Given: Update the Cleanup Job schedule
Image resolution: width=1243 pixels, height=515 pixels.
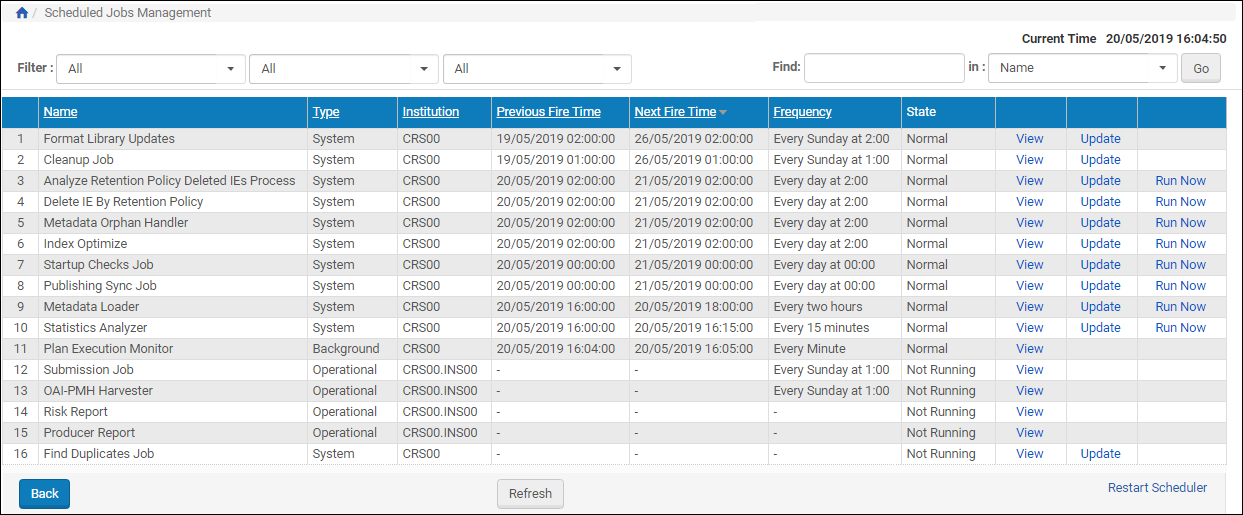Looking at the screenshot, I should [x=1100, y=160].
